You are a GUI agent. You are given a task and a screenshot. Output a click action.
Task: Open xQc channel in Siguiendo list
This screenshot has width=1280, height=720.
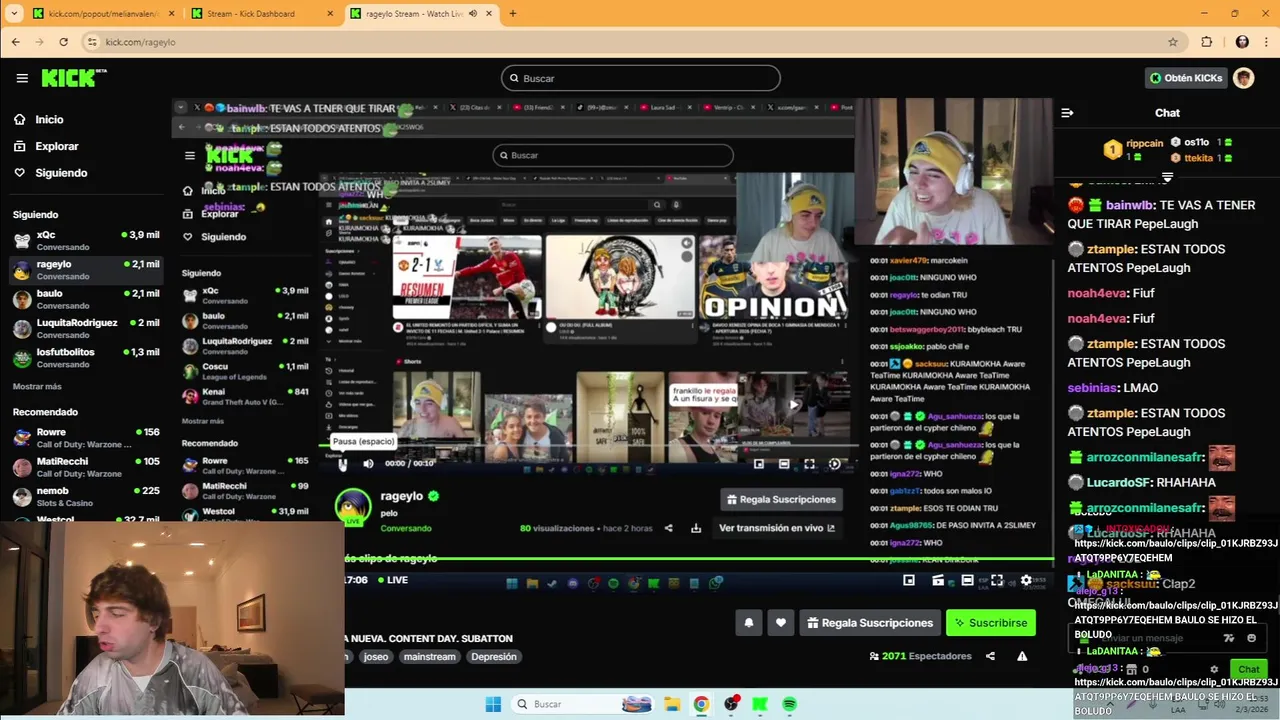tap(86, 240)
